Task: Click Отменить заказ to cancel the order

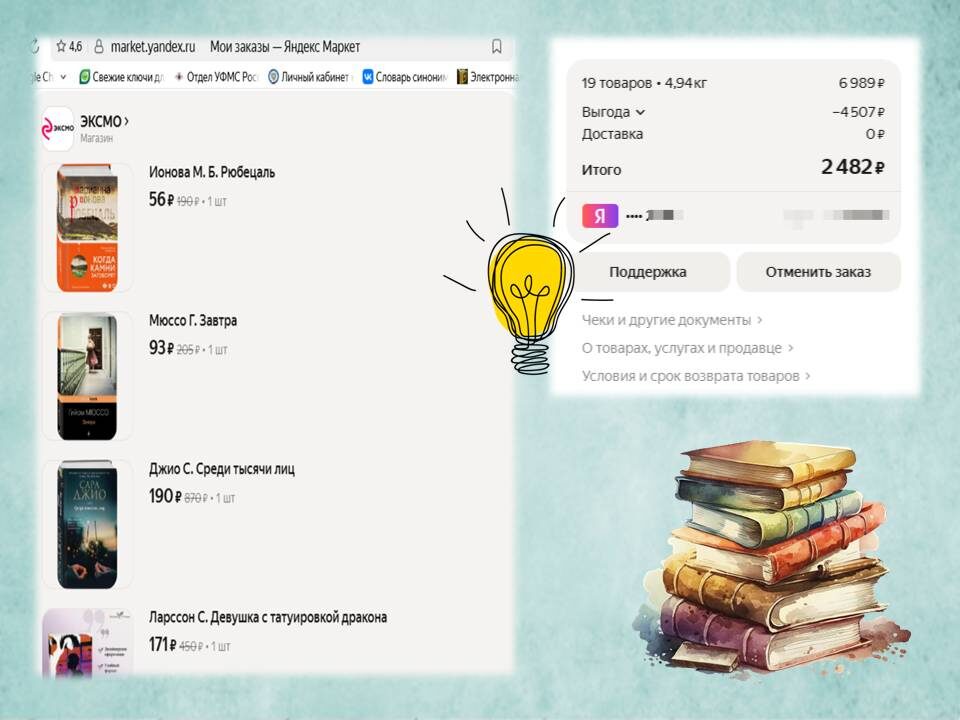Action: [818, 271]
